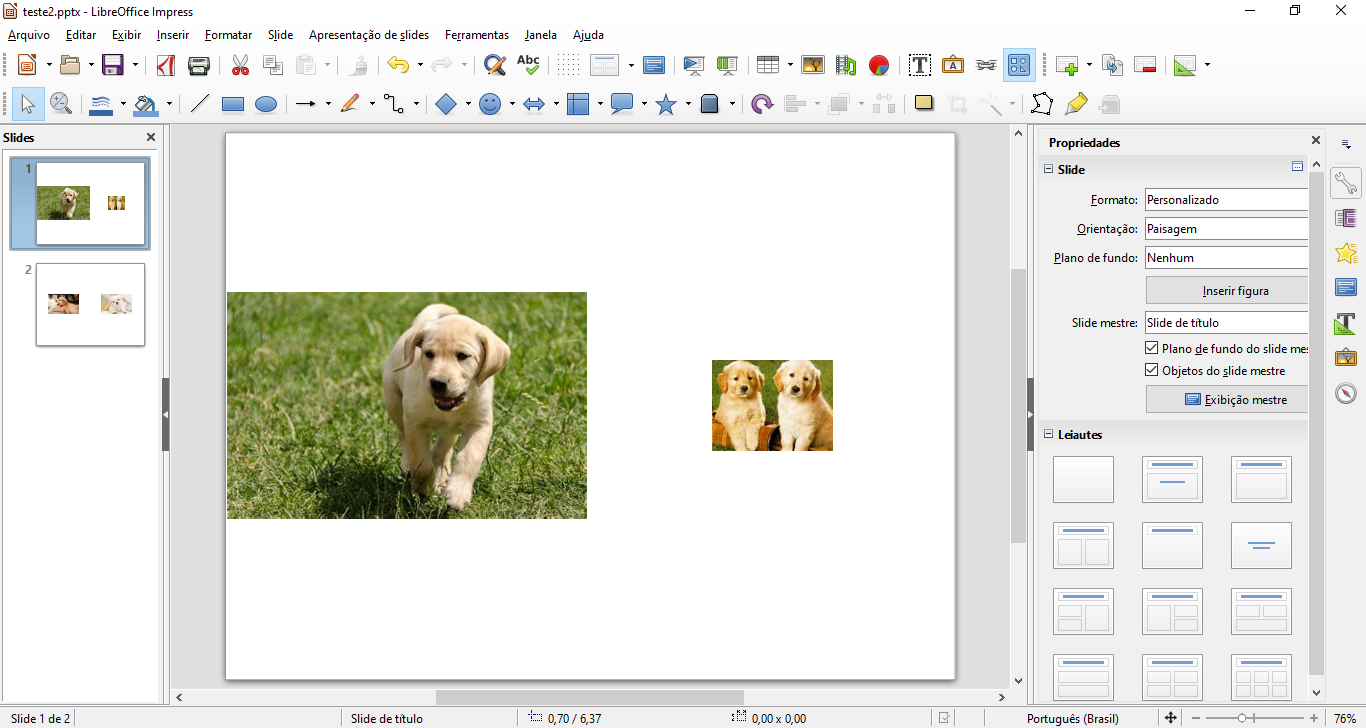Click the Inserir figura button

1227,291
